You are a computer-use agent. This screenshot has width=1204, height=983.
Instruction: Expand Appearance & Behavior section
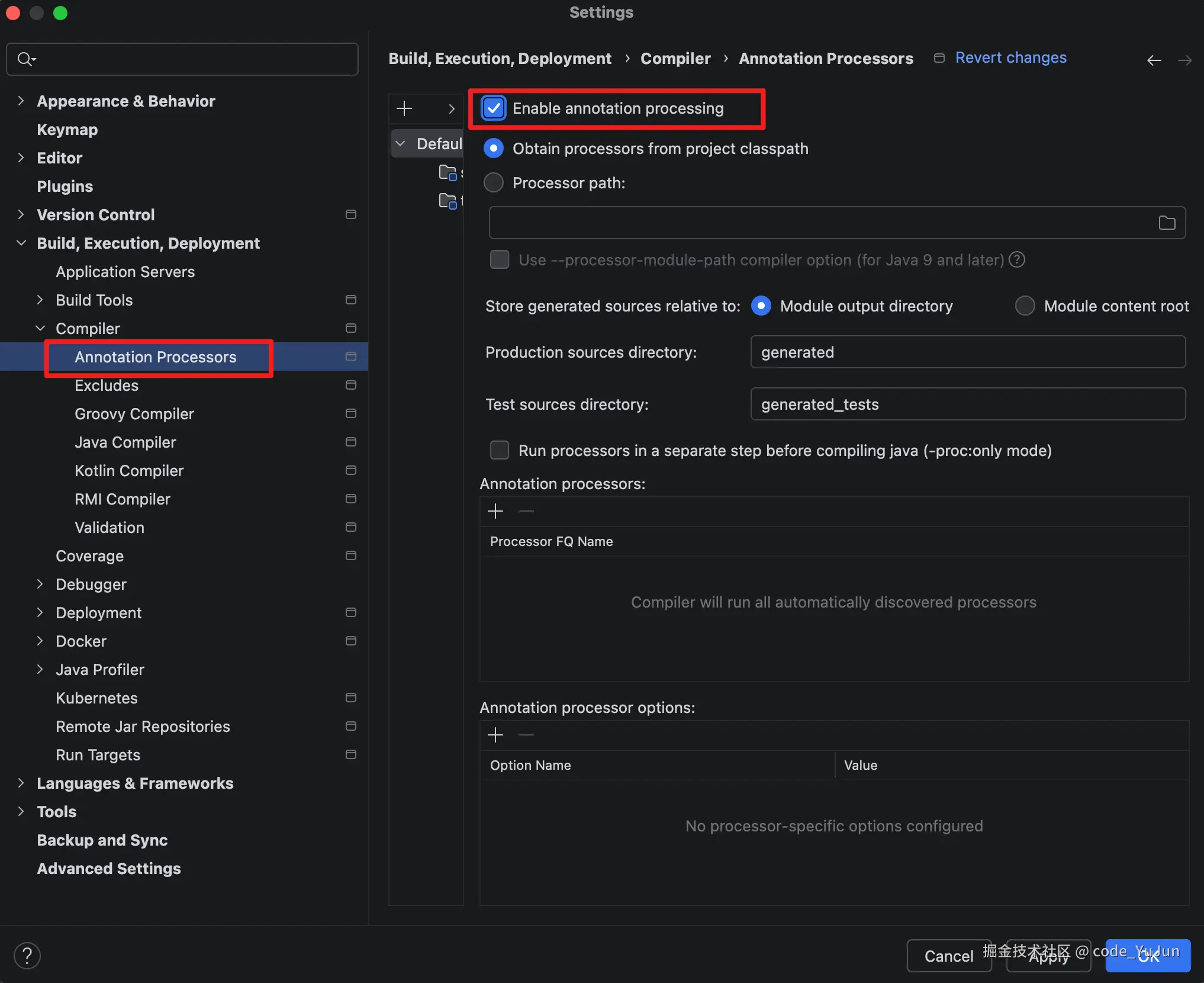[21, 101]
